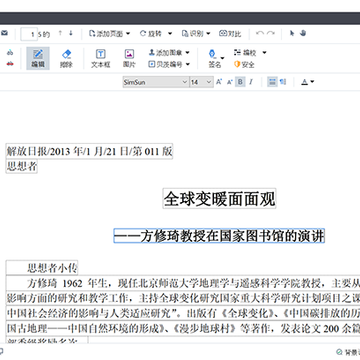The image size is (360, 360).
Task: Toggle the line spacing button
Action: point(272,82)
